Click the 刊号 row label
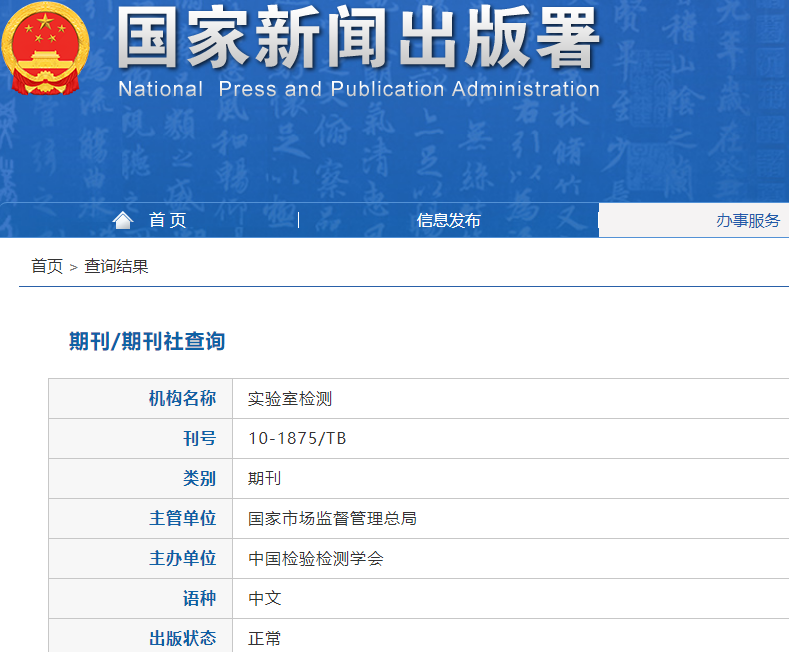Viewport: 789px width, 652px height. pos(198,438)
